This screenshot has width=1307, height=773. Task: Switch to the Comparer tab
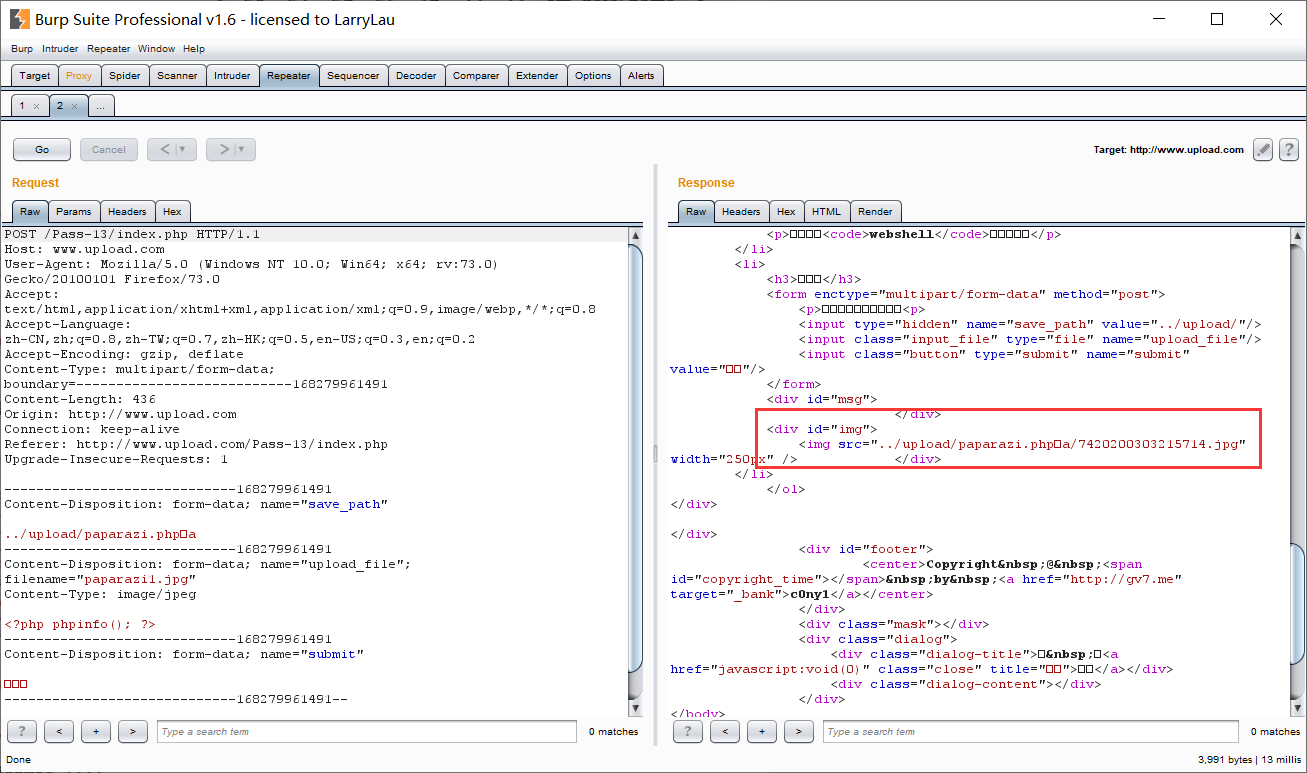tap(476, 76)
